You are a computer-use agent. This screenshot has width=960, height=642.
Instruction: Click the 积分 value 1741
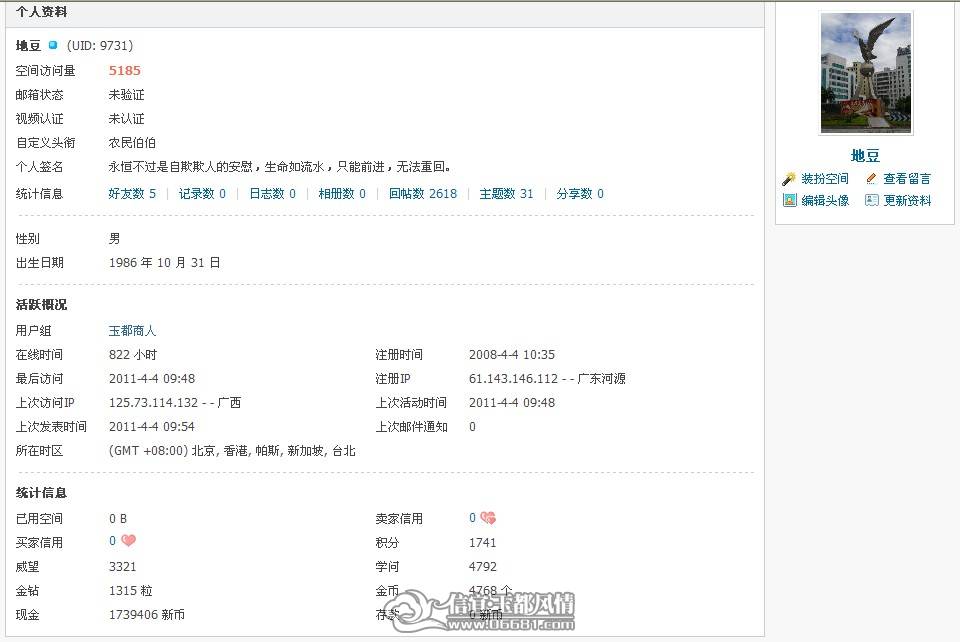482,542
